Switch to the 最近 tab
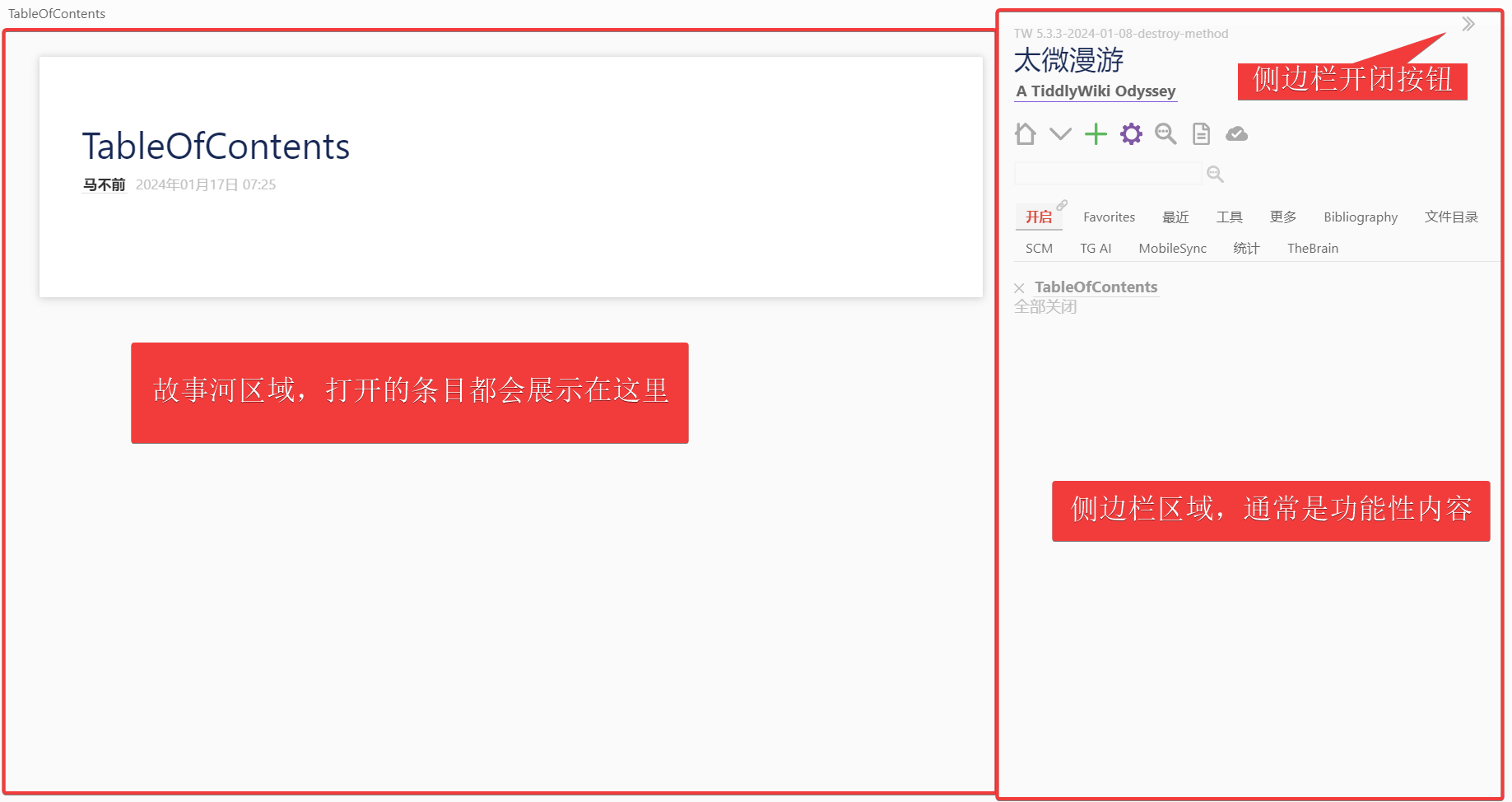 [1175, 217]
